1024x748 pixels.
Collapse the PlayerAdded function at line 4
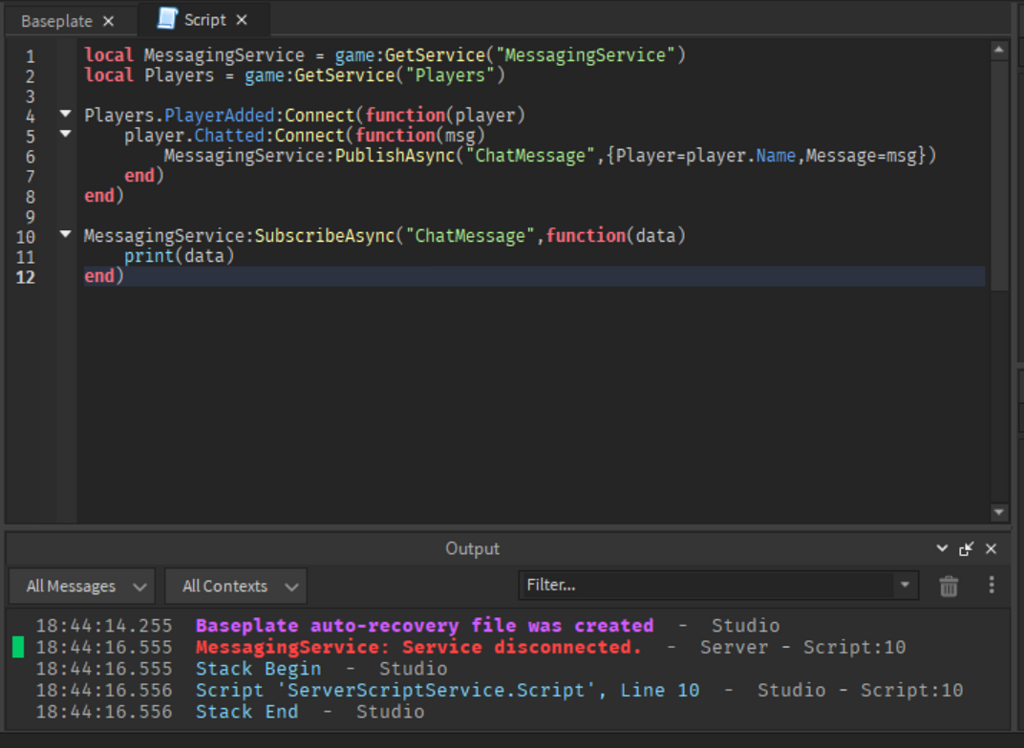66,114
